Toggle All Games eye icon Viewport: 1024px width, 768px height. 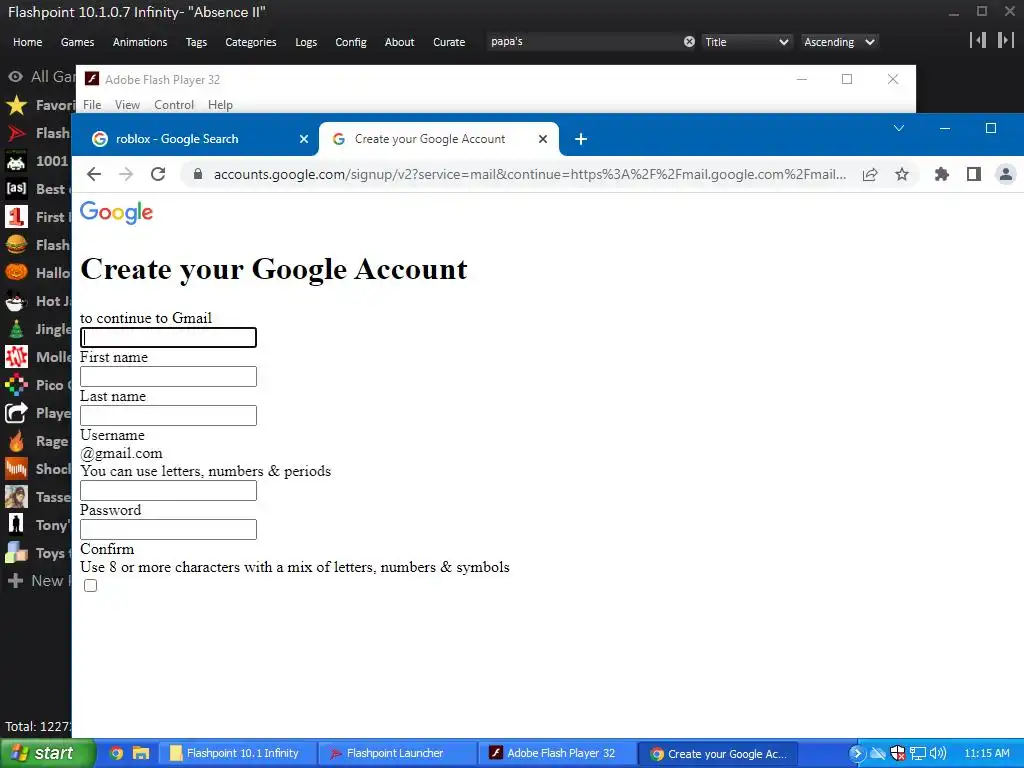tap(15, 76)
